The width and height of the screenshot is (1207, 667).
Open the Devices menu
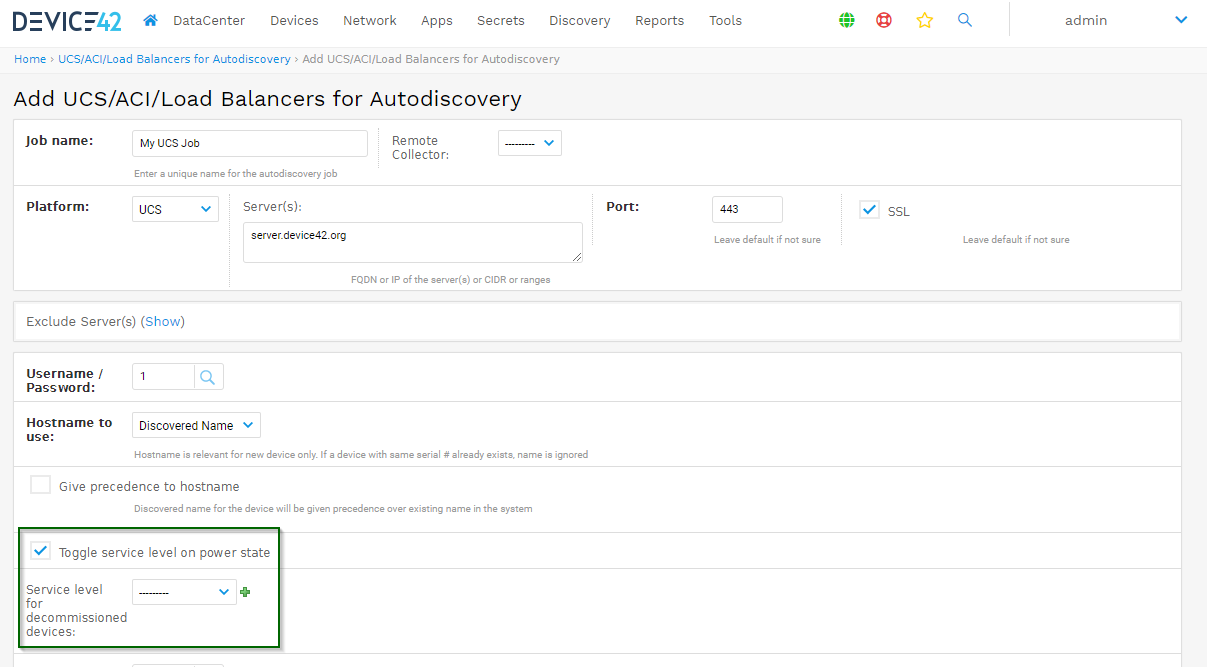pos(294,20)
